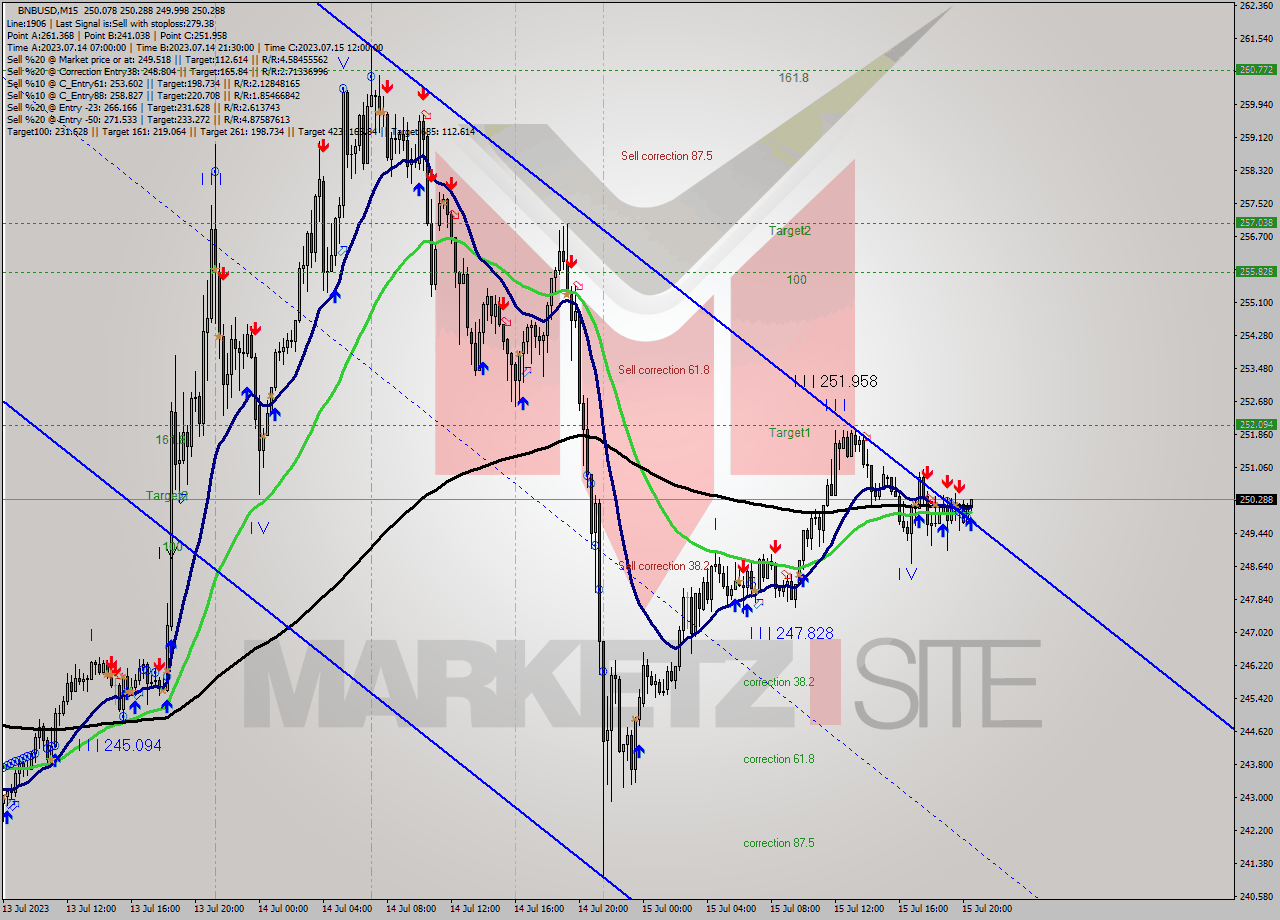
Task: Click the 244.620 price axis value
Action: click(x=1256, y=731)
